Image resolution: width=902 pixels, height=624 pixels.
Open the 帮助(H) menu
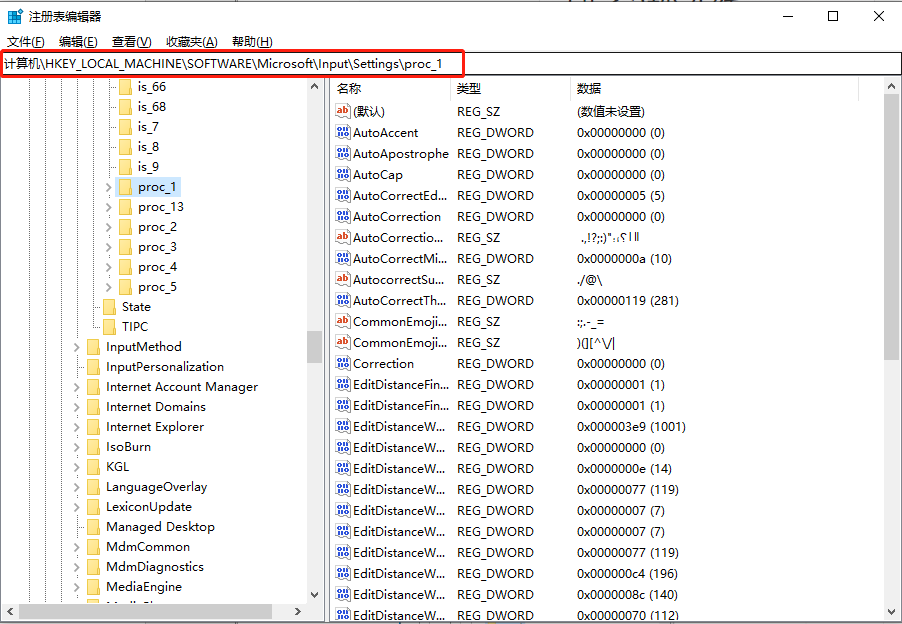click(252, 41)
